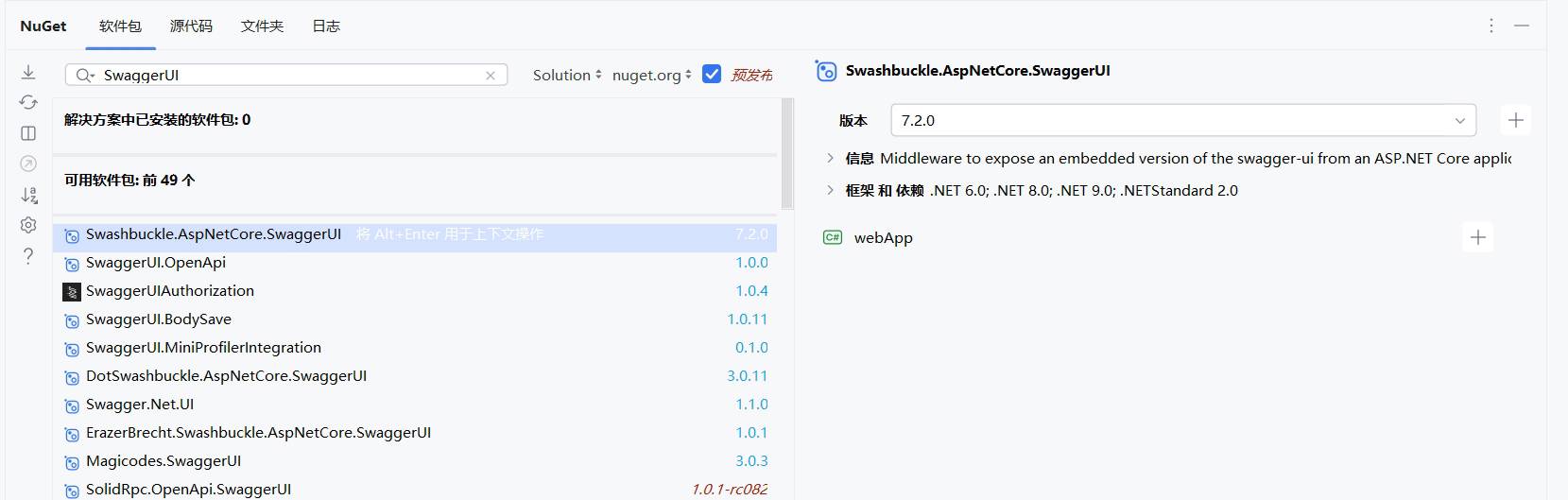The width and height of the screenshot is (1568, 500).
Task: Select SwaggerUI.OpenApi package row
Action: 415,263
